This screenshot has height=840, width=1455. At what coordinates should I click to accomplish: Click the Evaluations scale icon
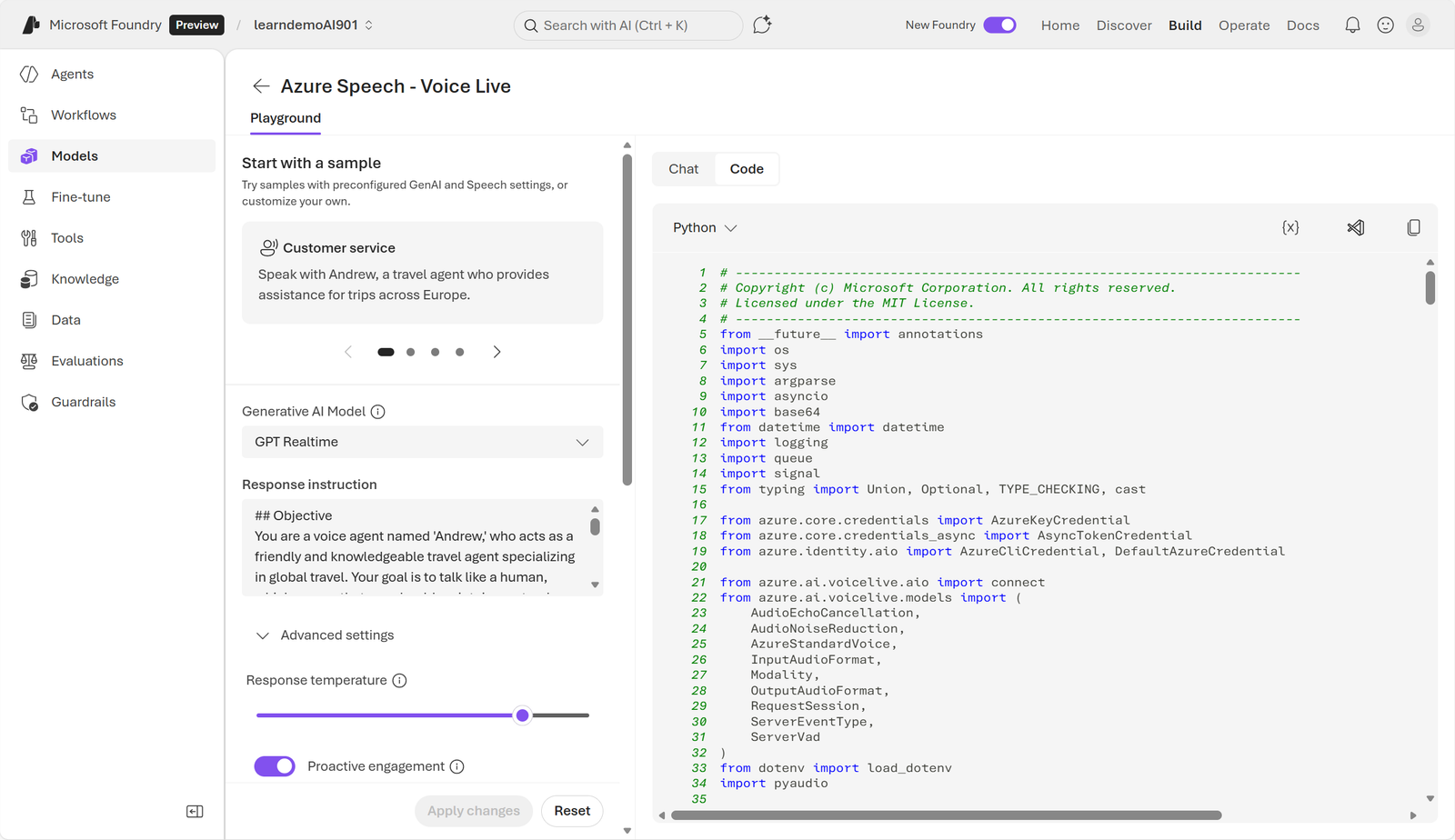pos(29,361)
